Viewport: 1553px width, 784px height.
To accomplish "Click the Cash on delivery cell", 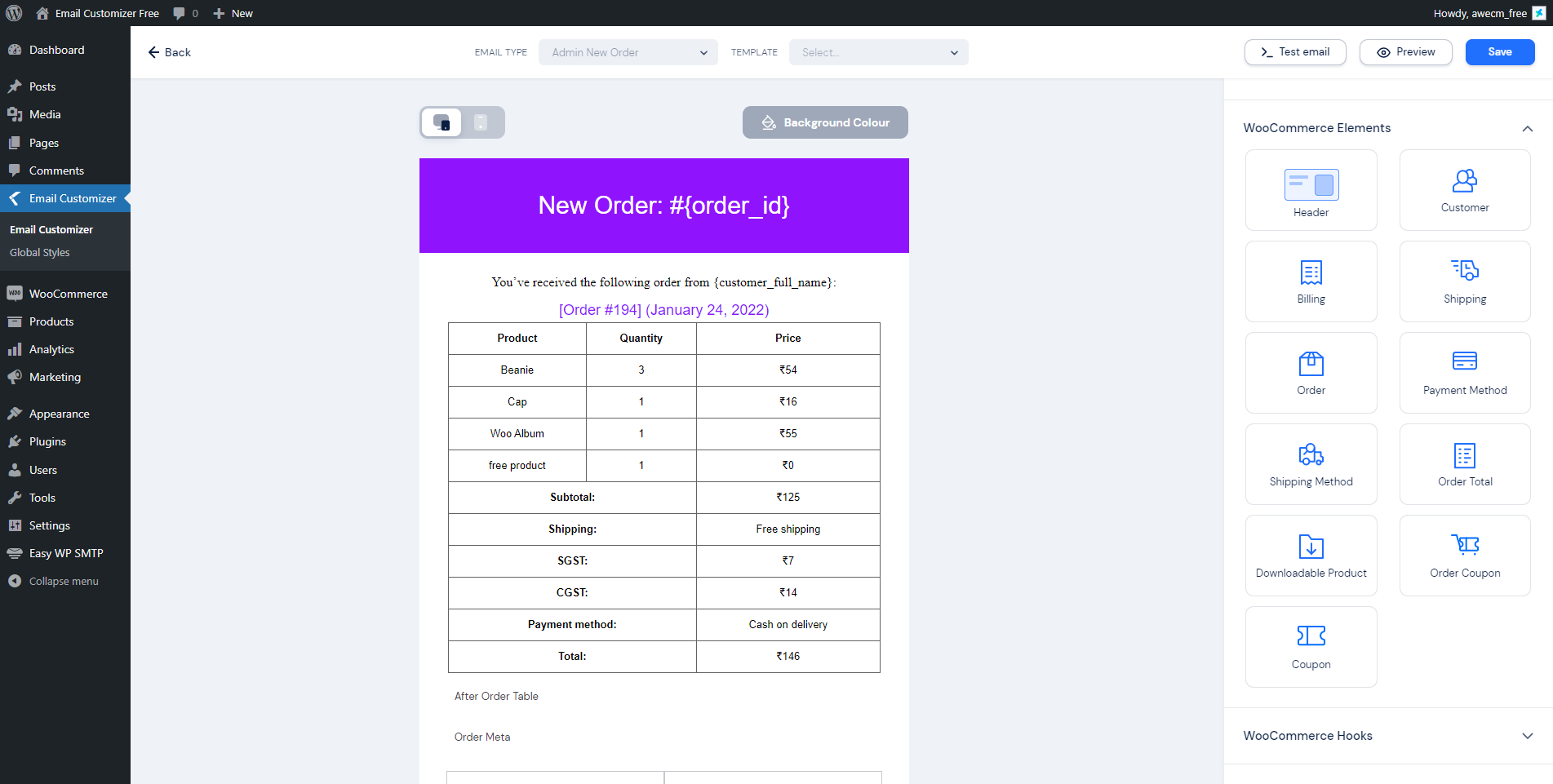I will click(788, 624).
